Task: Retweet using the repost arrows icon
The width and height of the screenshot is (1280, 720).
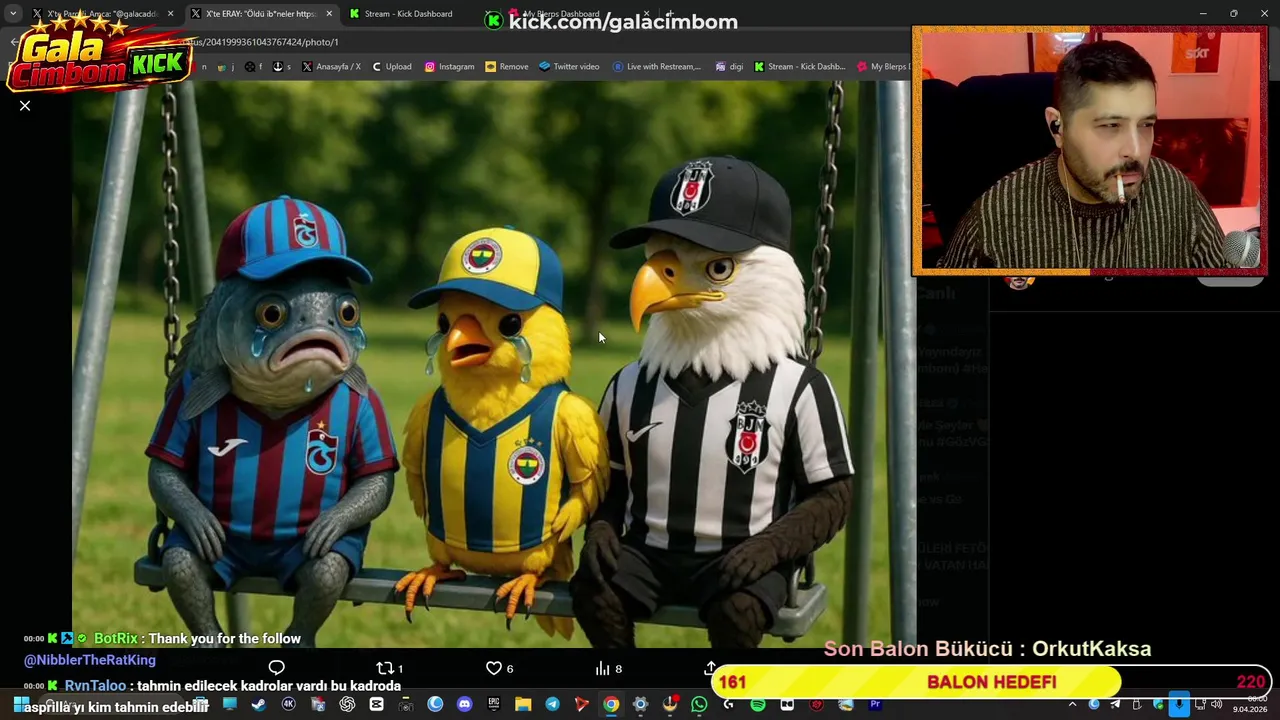Action: [x=385, y=668]
